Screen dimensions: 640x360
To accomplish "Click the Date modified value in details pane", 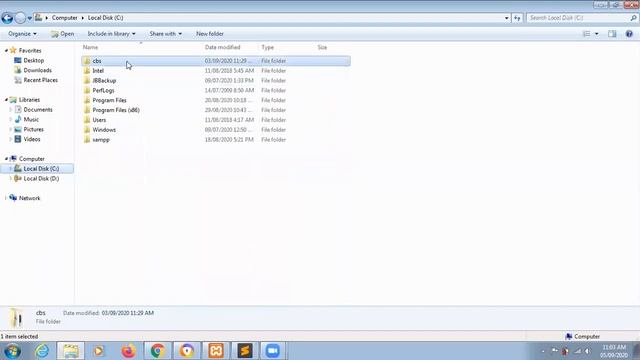I will 128,313.
